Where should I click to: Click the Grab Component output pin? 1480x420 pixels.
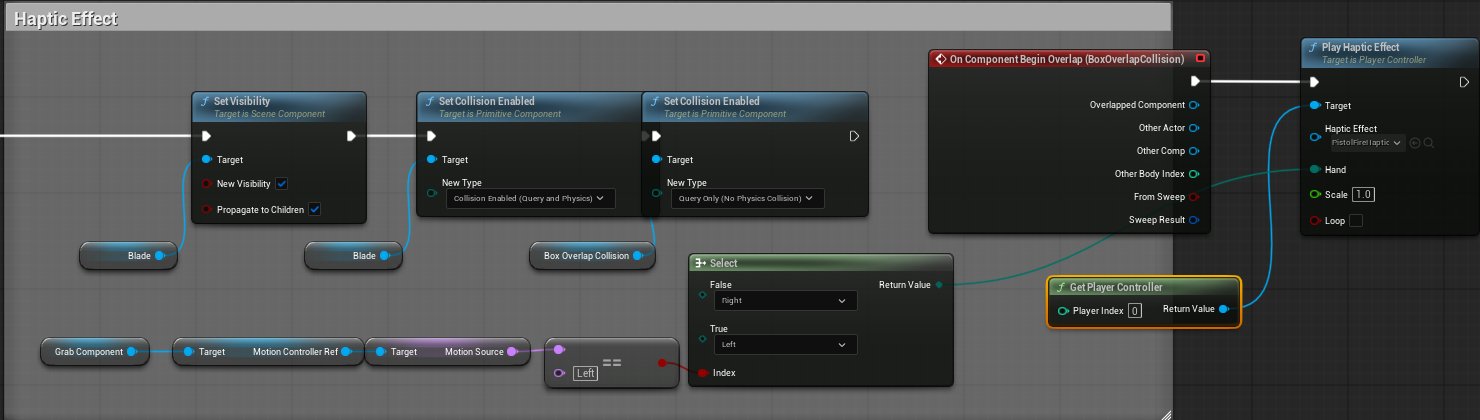coord(134,352)
